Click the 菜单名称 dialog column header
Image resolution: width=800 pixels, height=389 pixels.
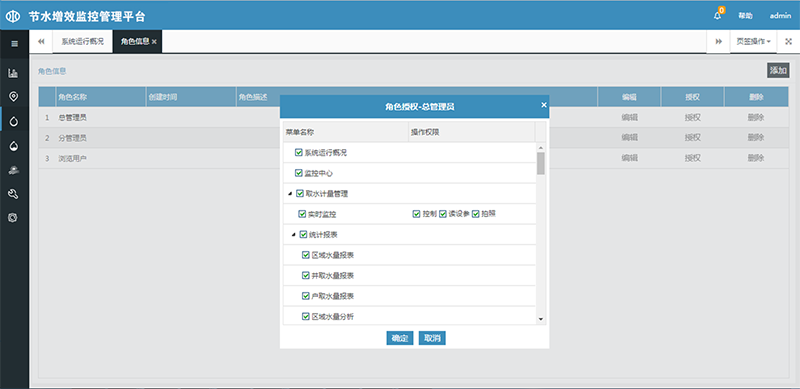345,132
